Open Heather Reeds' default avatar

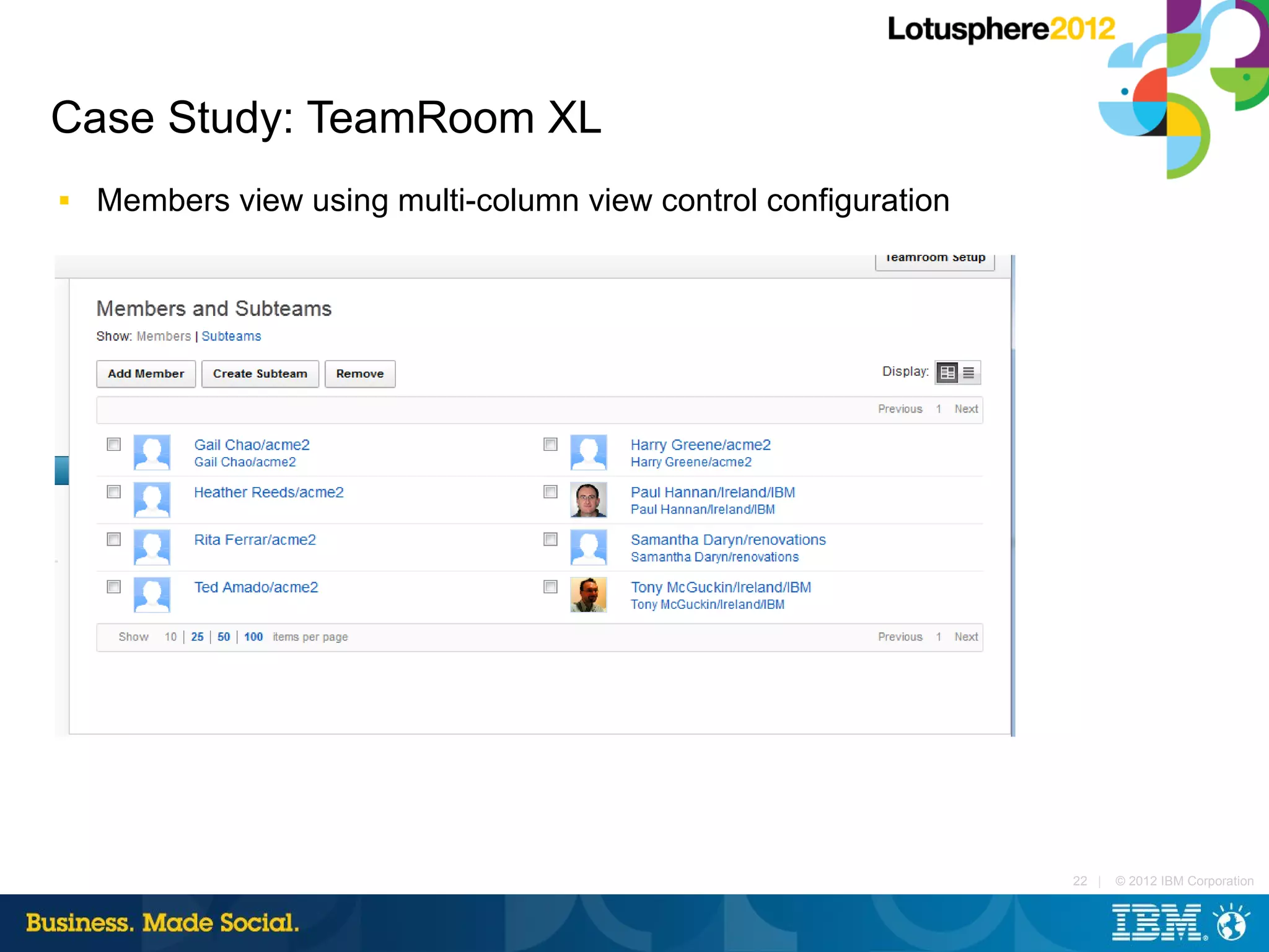click(x=152, y=500)
